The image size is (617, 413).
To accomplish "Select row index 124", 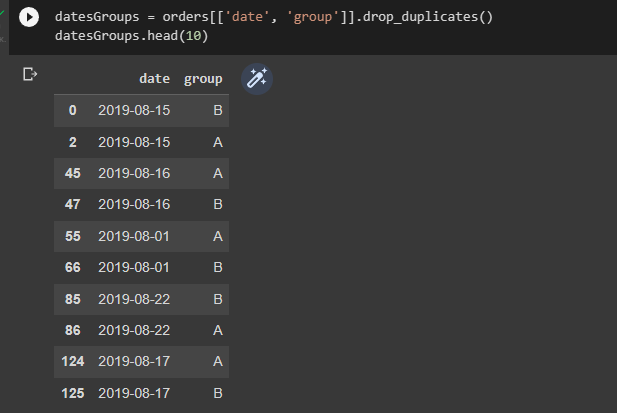I will click(73, 361).
